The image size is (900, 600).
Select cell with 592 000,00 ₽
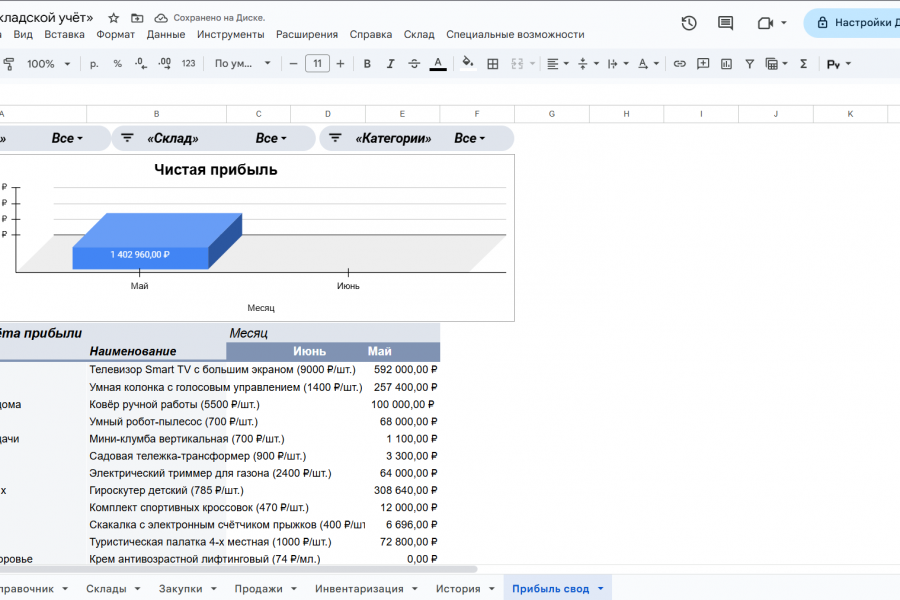[404, 370]
